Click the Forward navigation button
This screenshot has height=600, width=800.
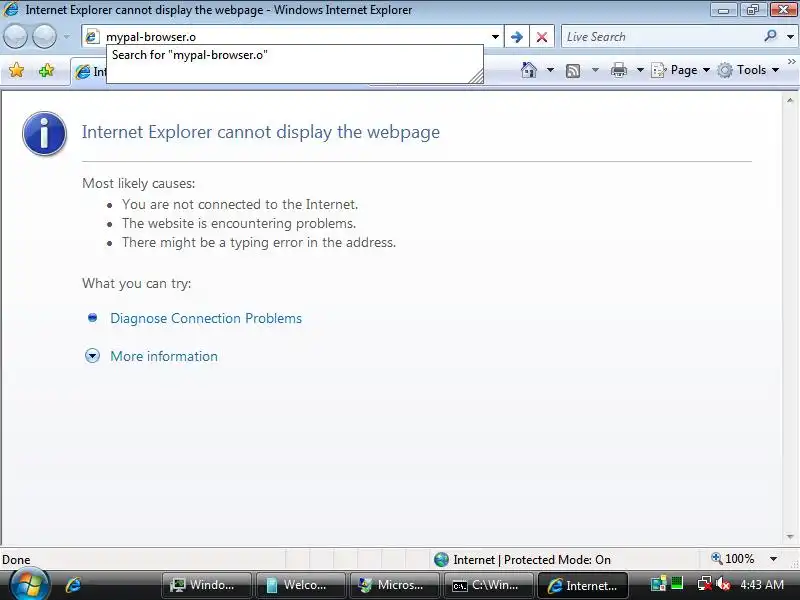pyautogui.click(x=45, y=37)
